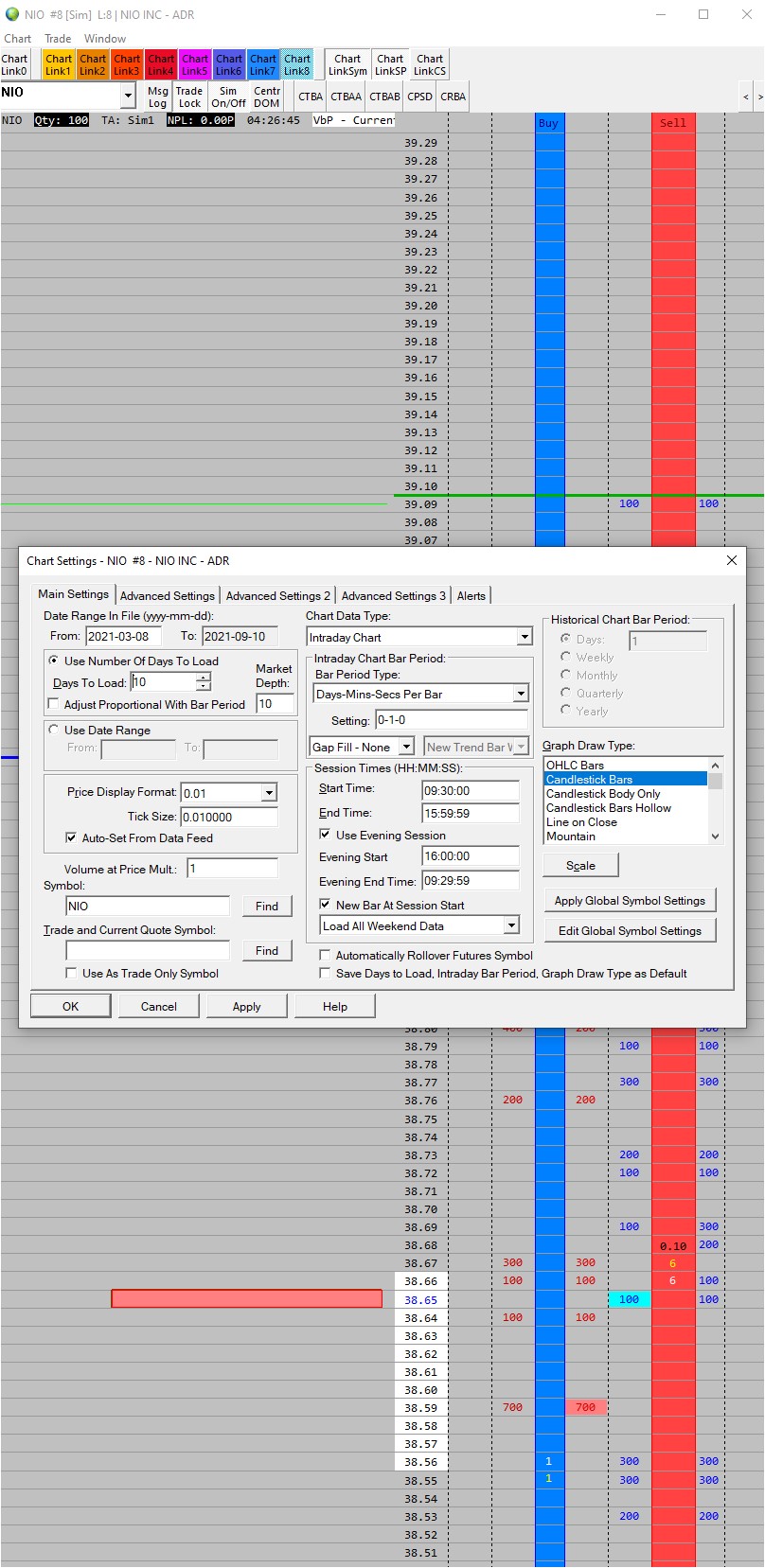The width and height of the screenshot is (765, 1568).
Task: Select the Use Date Range radio button
Action: [x=54, y=730]
